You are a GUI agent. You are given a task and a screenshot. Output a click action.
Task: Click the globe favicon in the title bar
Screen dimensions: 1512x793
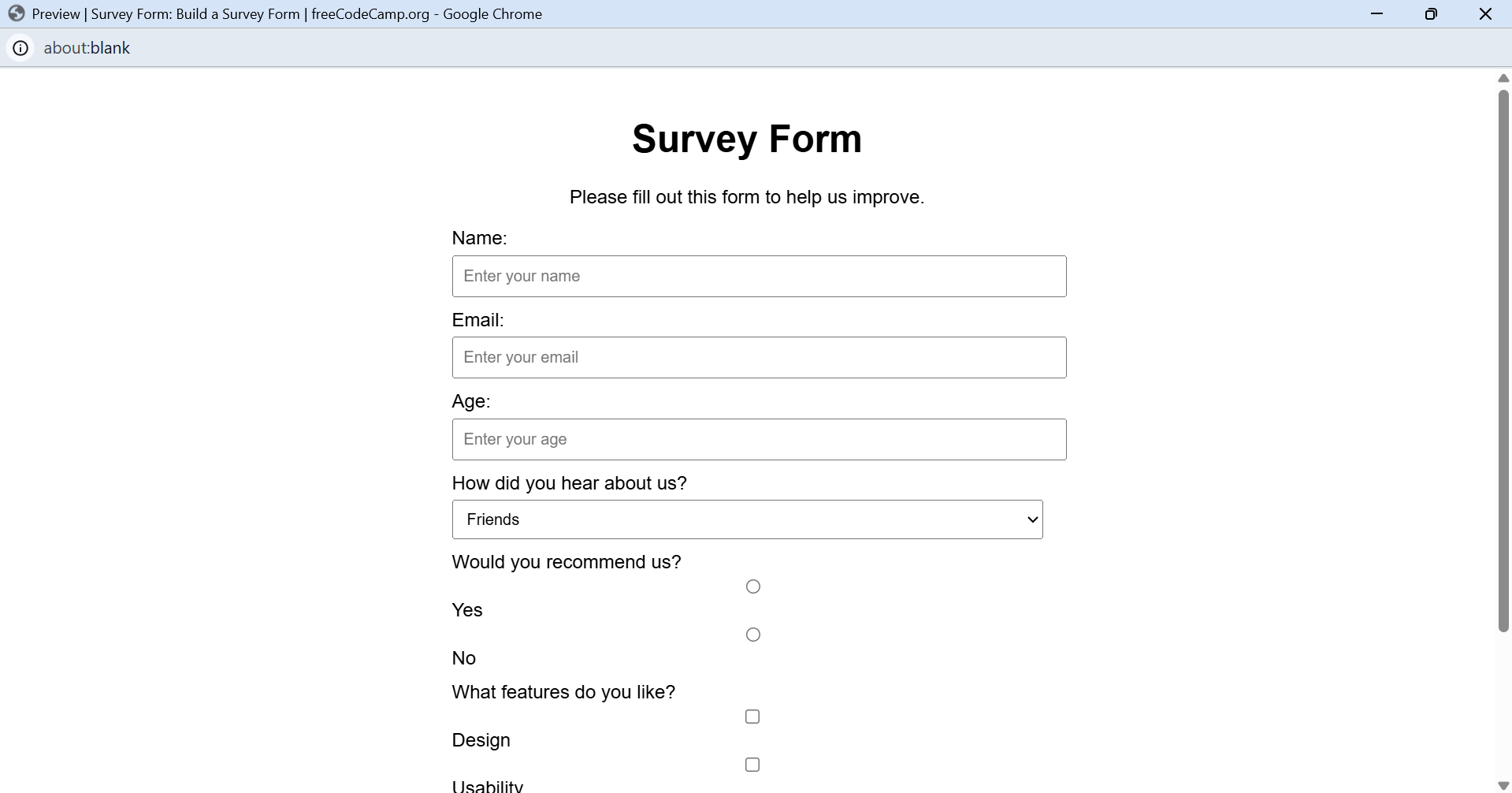(17, 13)
